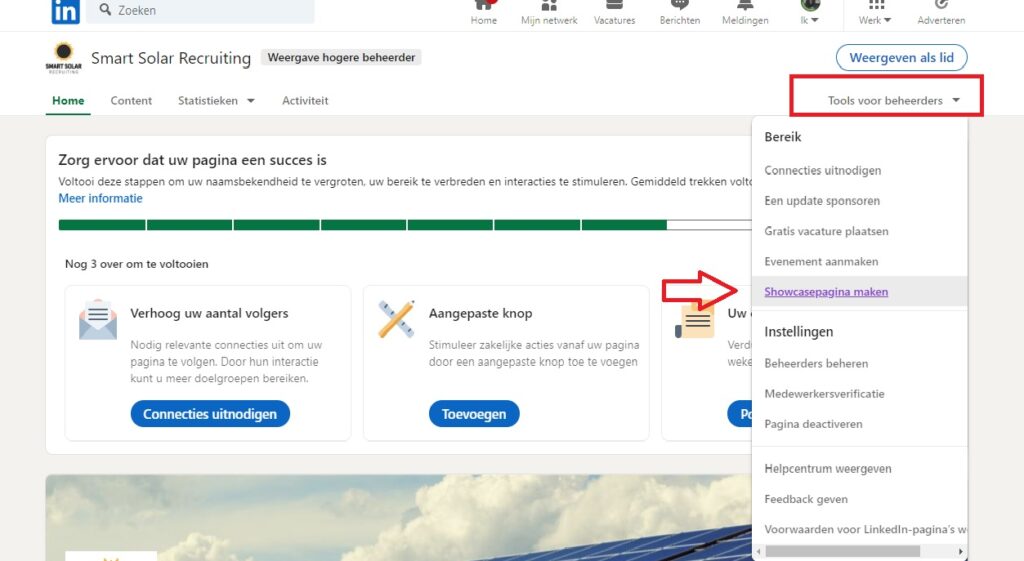Click the Adverteren icon

pos(941,6)
